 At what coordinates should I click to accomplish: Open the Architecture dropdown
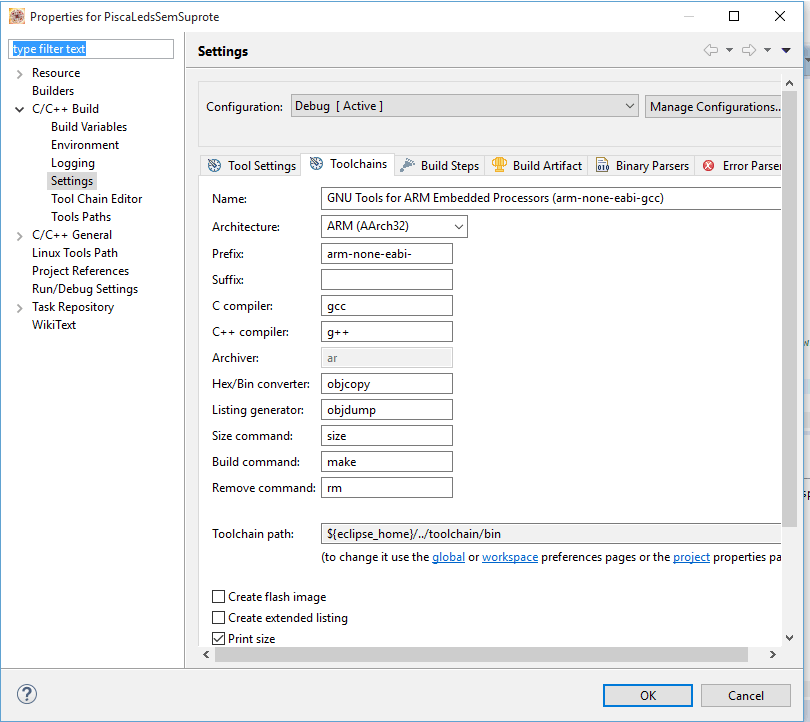tap(394, 227)
